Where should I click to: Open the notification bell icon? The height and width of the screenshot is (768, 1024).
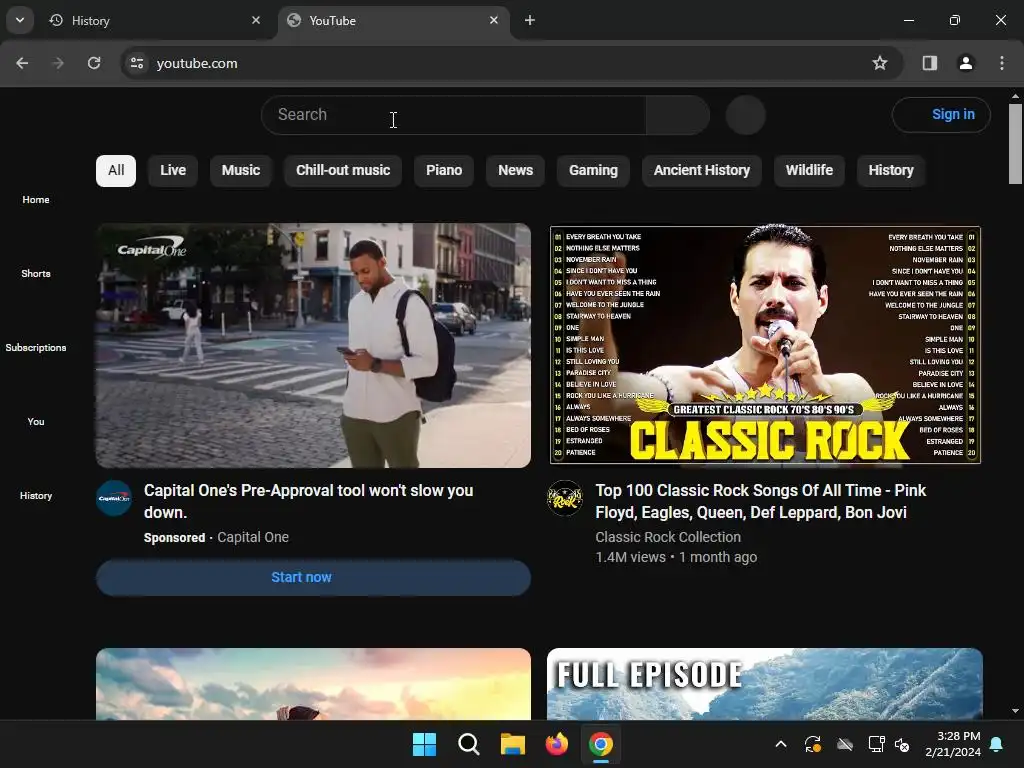pyautogui.click(x=997, y=744)
